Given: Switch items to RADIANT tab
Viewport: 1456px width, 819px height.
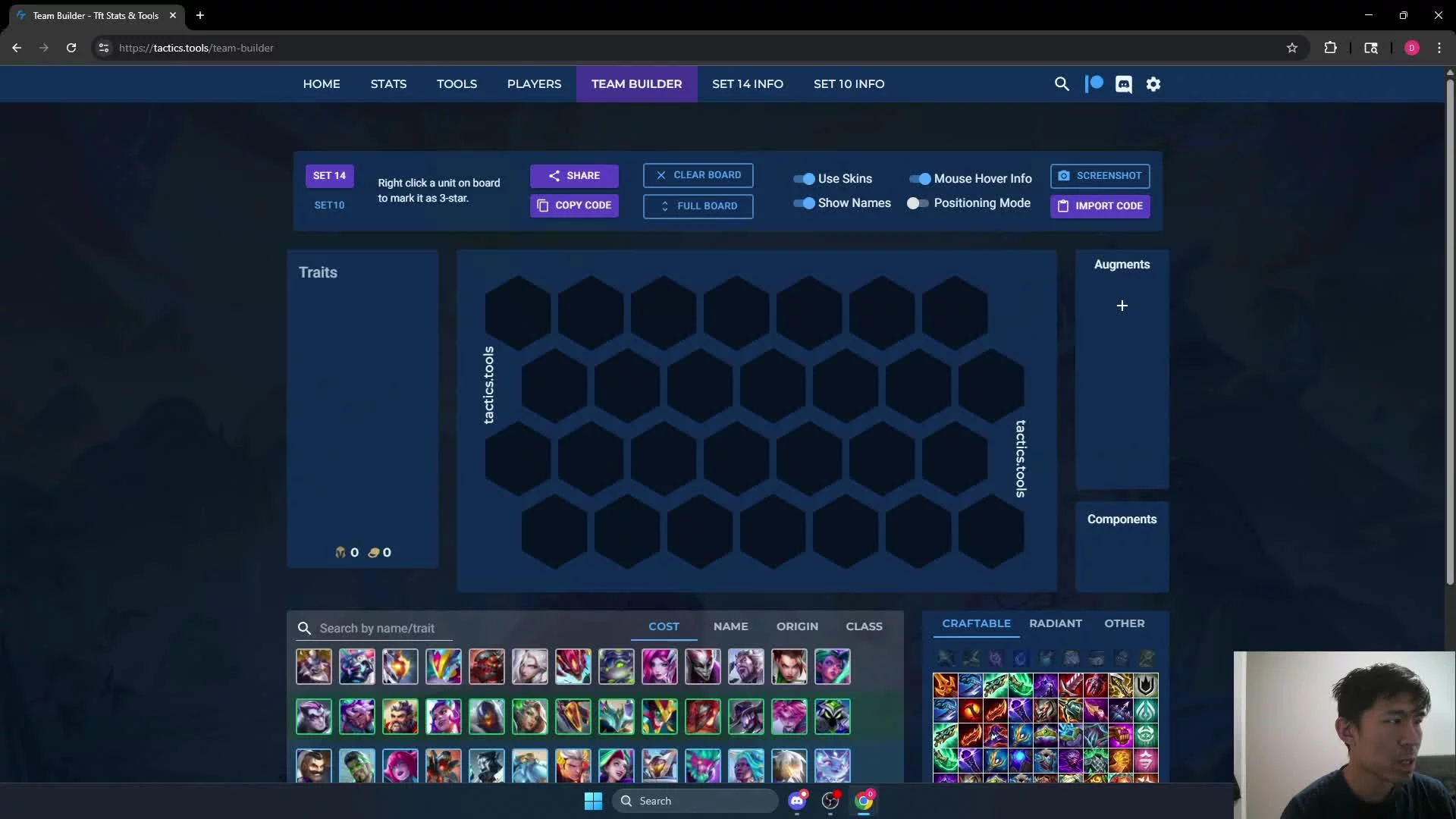Looking at the screenshot, I should coord(1056,623).
